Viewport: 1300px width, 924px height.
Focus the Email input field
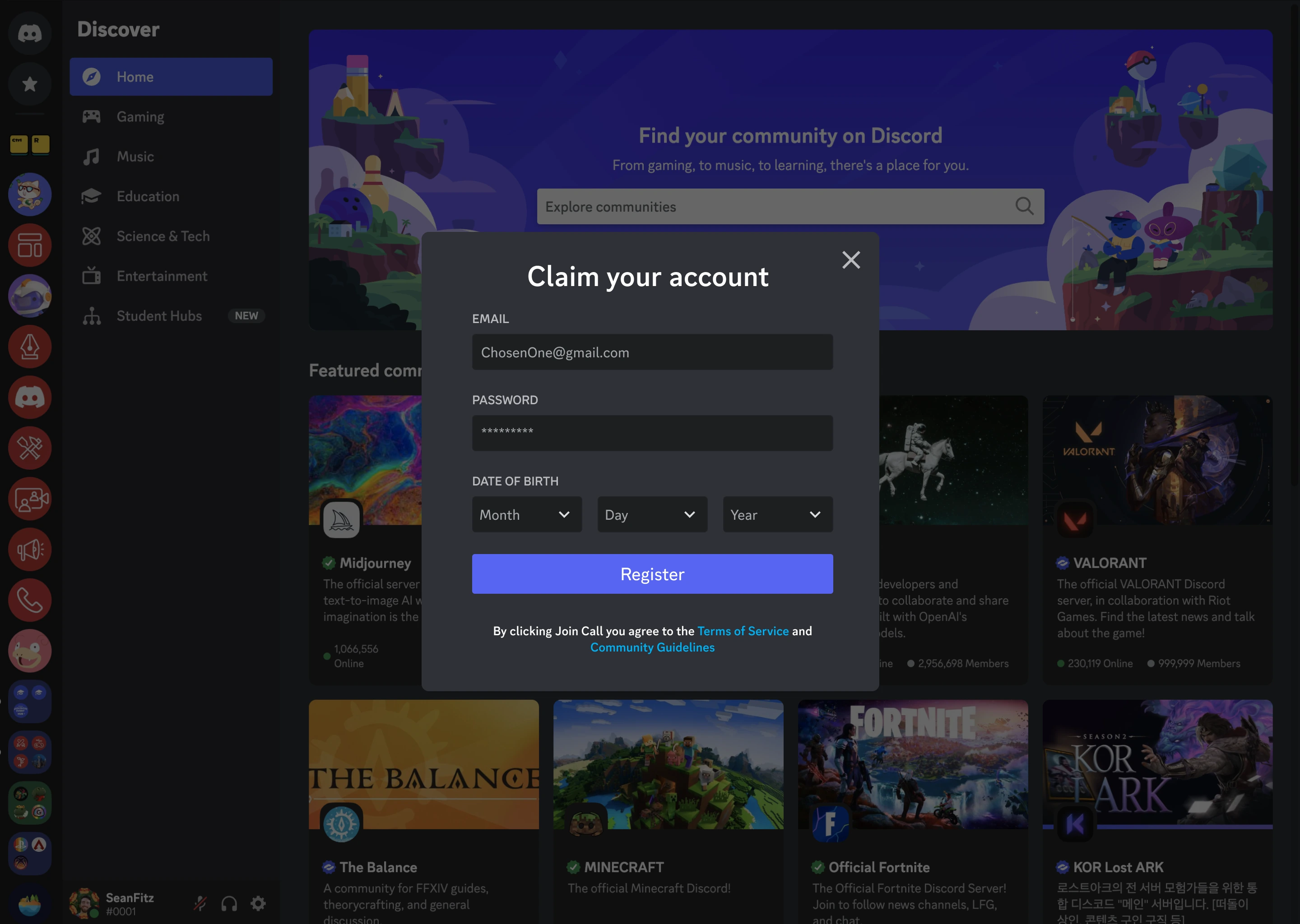click(x=652, y=352)
